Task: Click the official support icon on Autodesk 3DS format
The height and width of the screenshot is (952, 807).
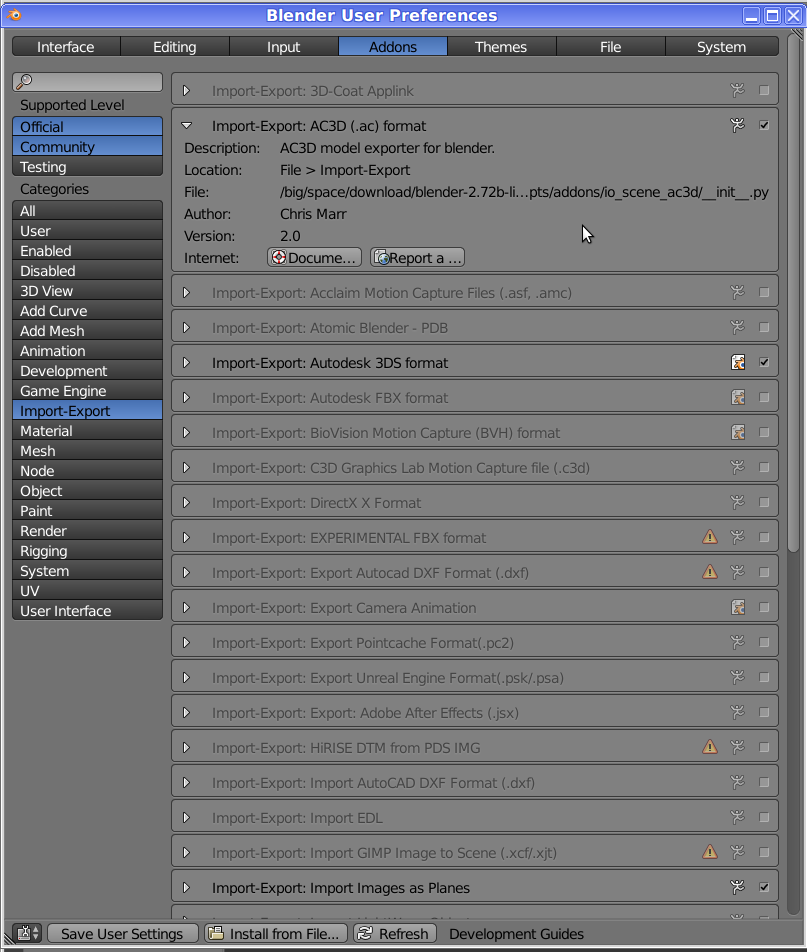Action: pos(738,362)
